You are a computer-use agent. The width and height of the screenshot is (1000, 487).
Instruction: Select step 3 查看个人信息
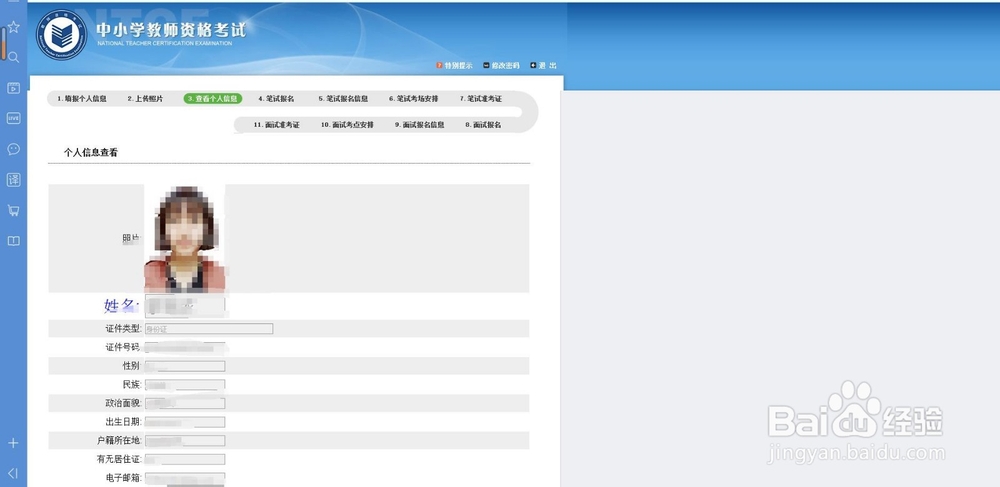click(213, 99)
